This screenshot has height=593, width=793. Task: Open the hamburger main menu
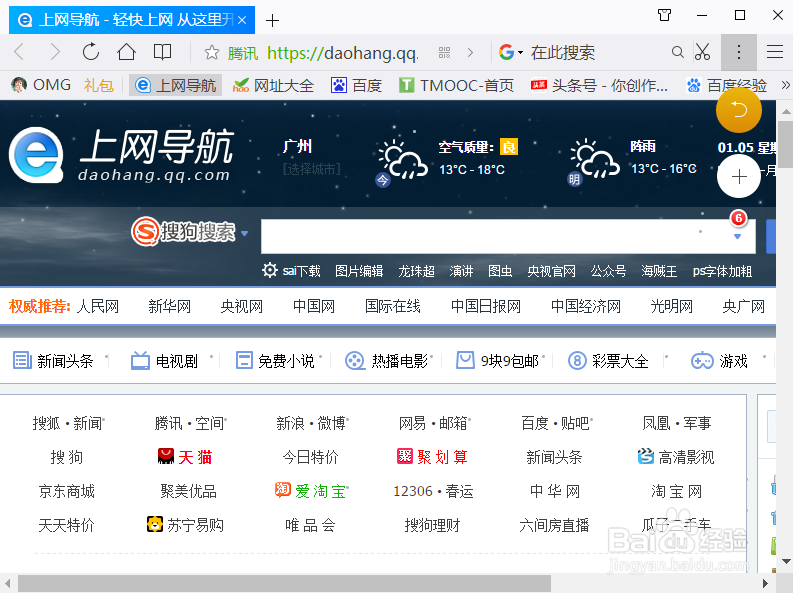point(775,52)
